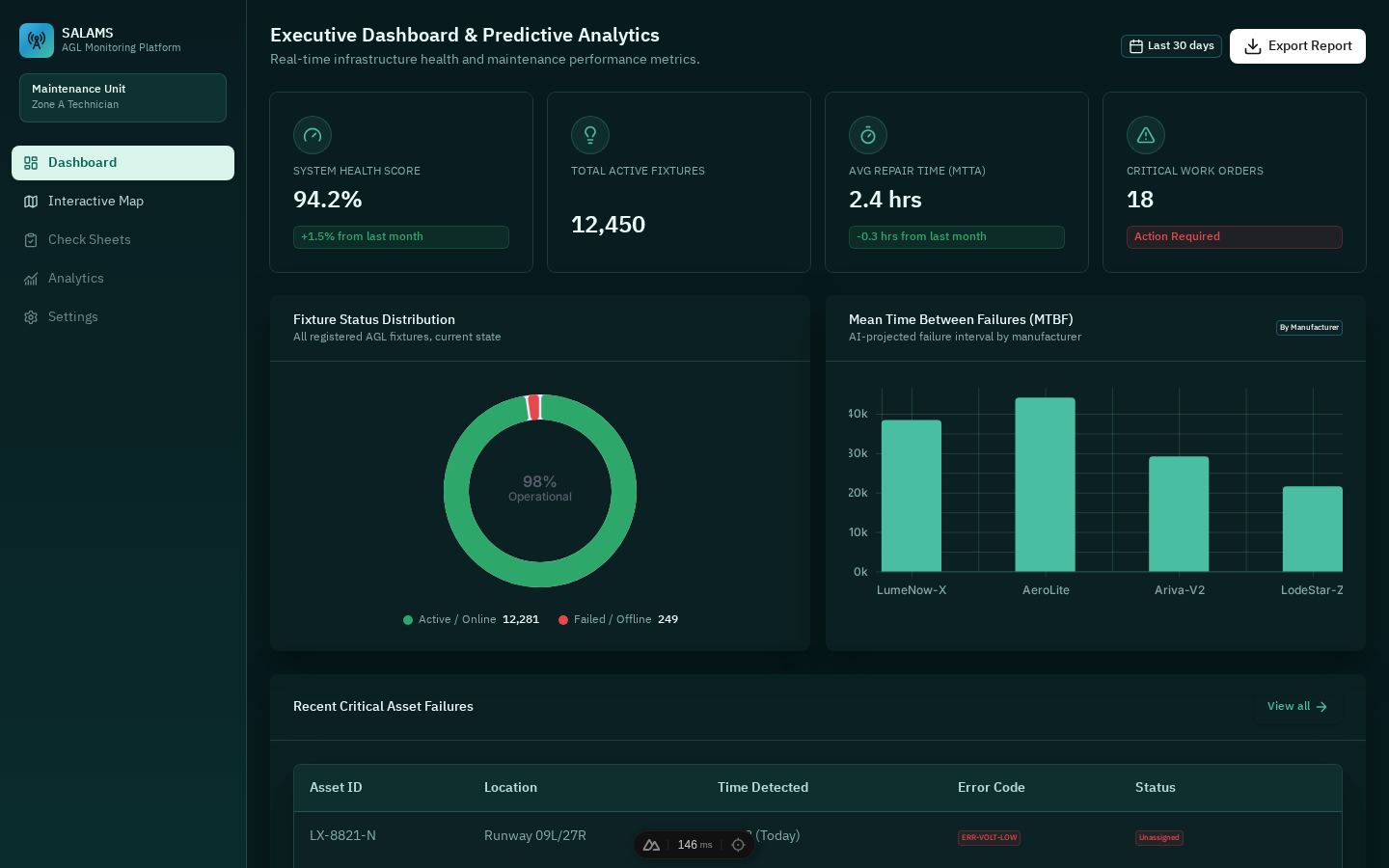Click the download icon on Export Report

(x=1253, y=46)
